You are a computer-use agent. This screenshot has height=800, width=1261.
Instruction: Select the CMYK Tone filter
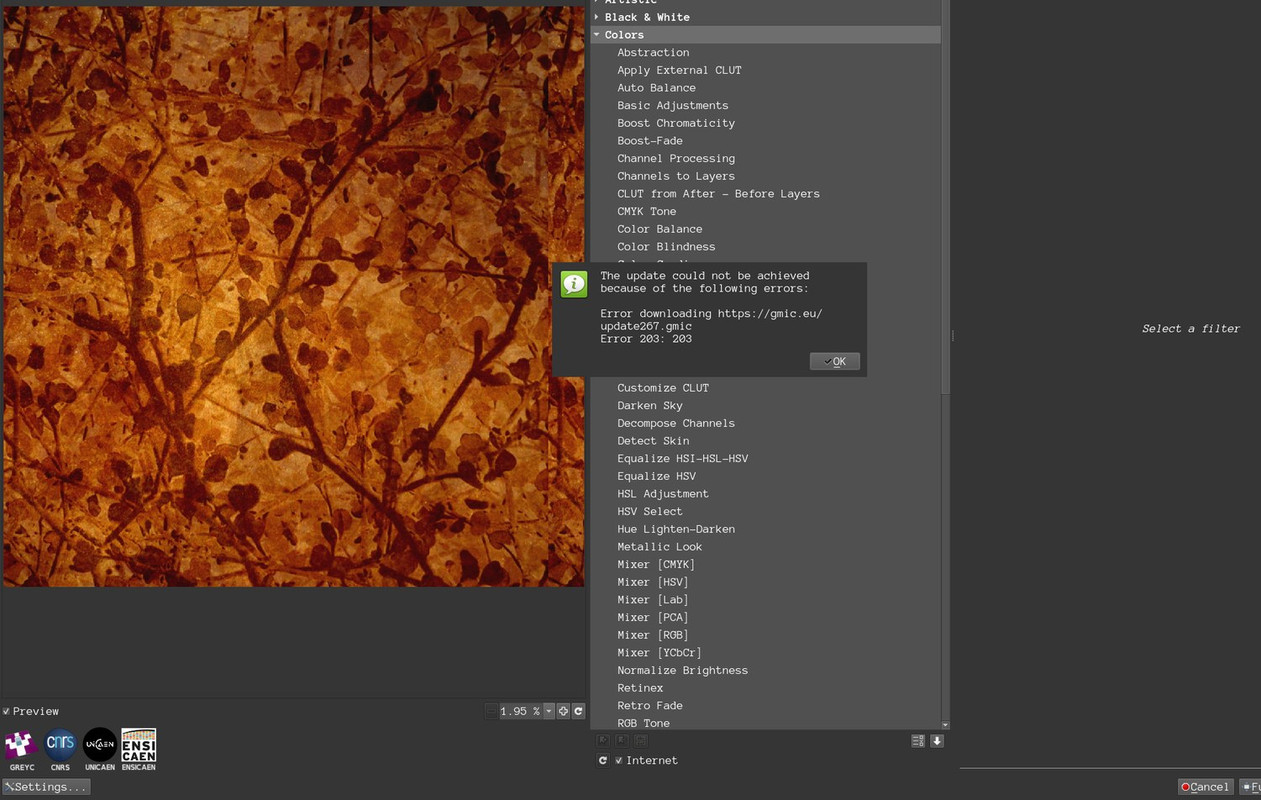[646, 211]
